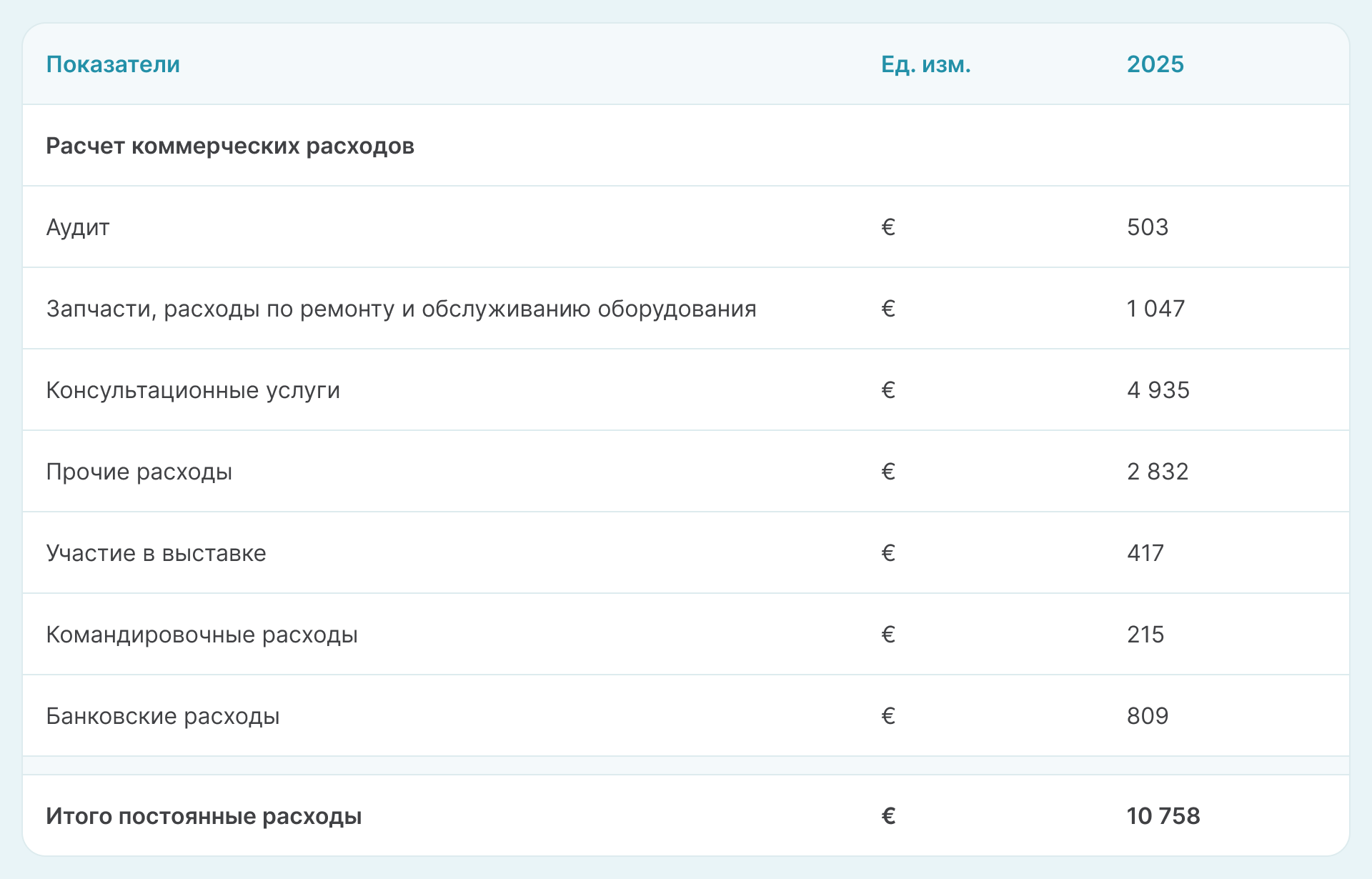Click the Участие в выставке row label
The image size is (1372, 879).
(156, 553)
